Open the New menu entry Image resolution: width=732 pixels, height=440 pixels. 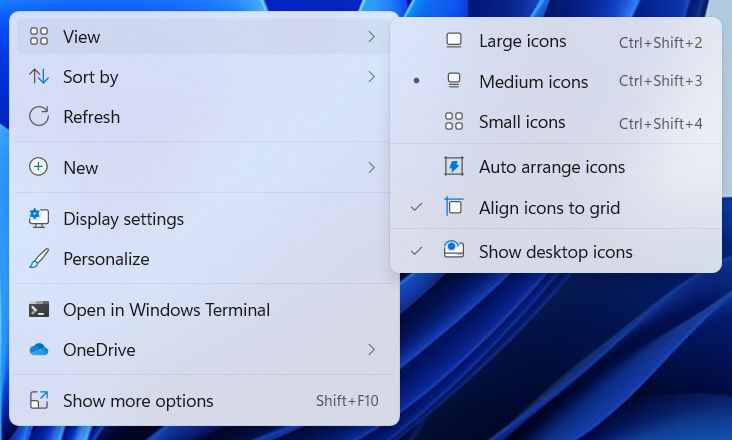coord(204,168)
